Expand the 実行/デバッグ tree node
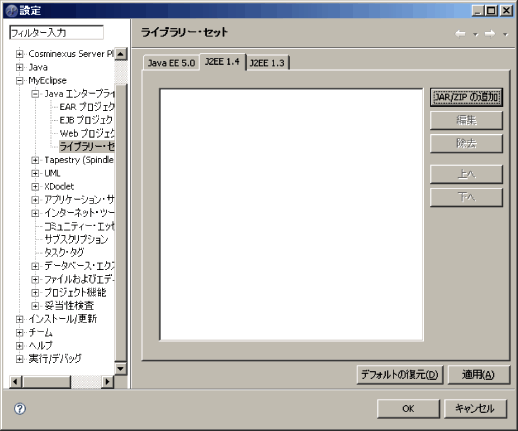 tap(20, 359)
